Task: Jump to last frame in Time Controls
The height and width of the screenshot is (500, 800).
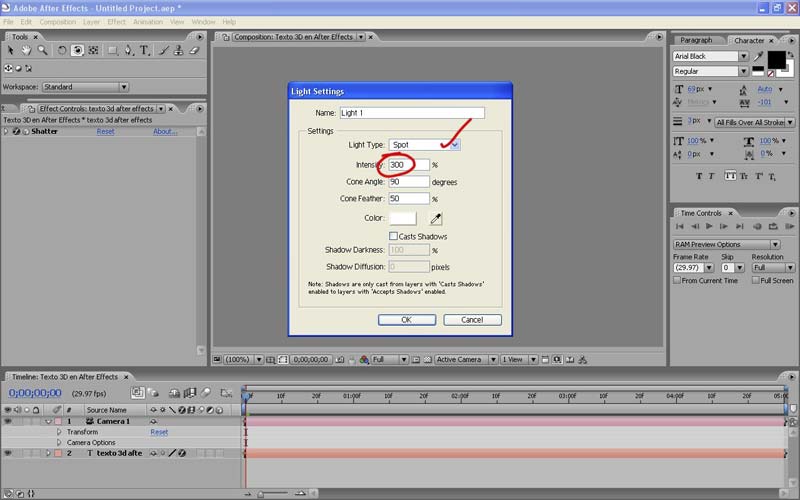Action: (x=740, y=226)
